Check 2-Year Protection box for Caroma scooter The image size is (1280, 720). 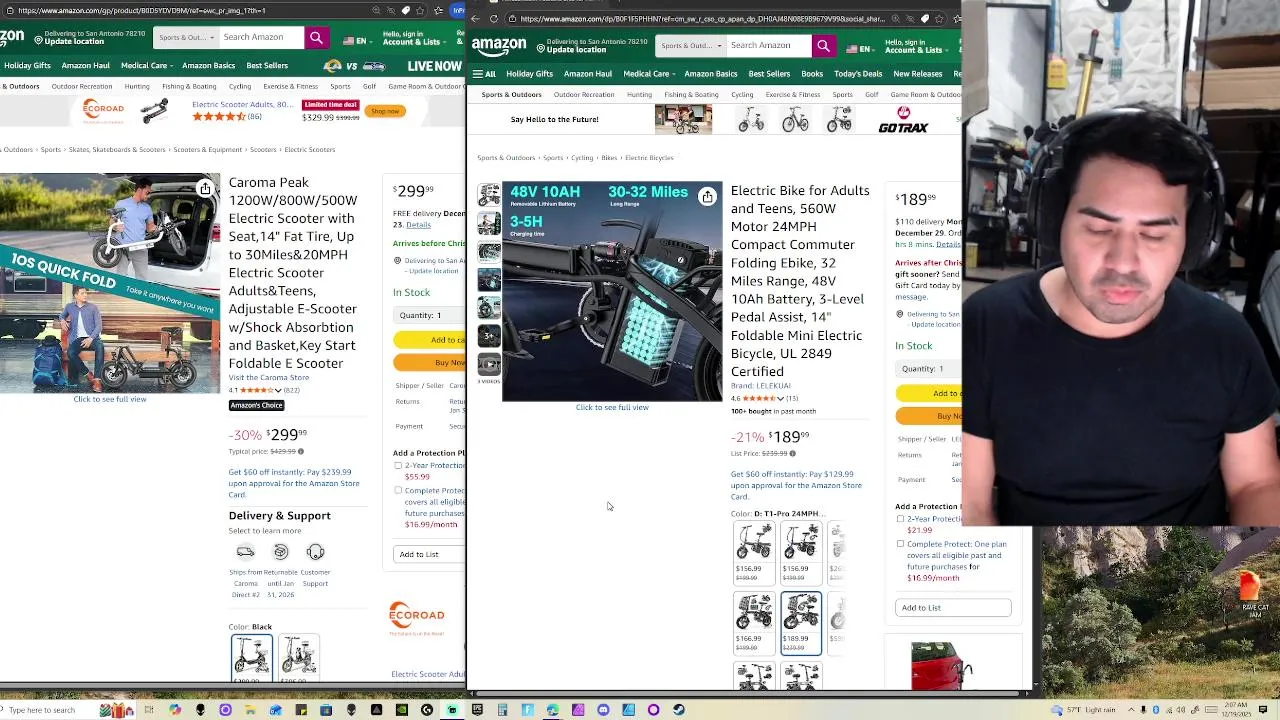(x=398, y=466)
